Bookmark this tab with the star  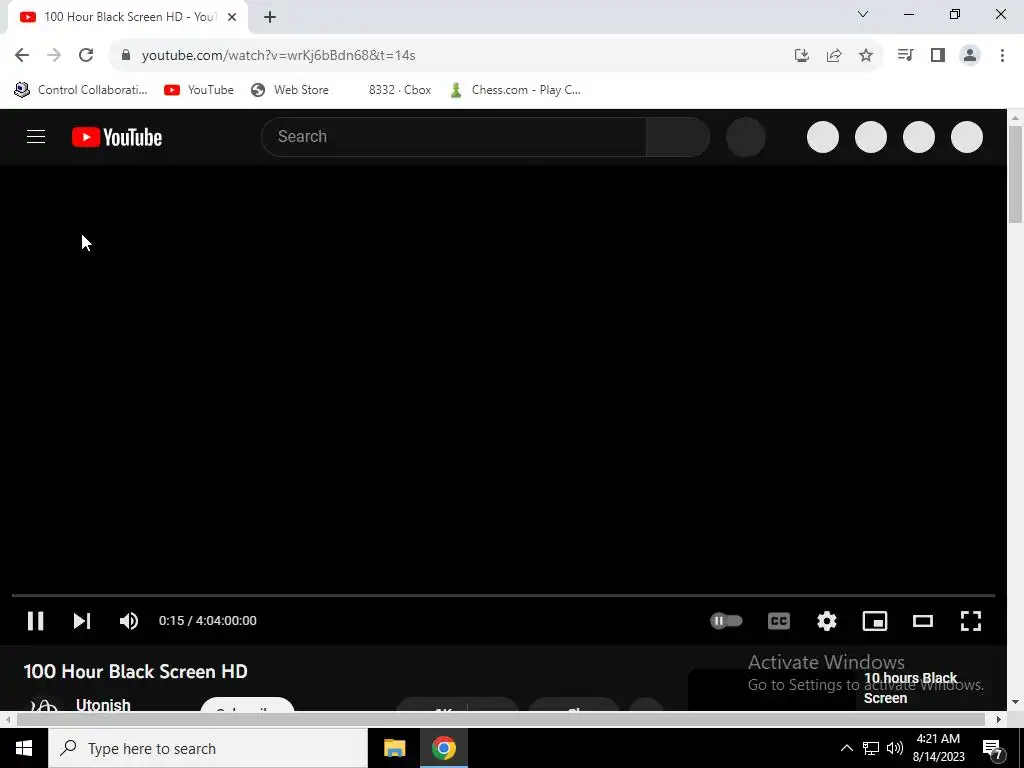click(866, 55)
